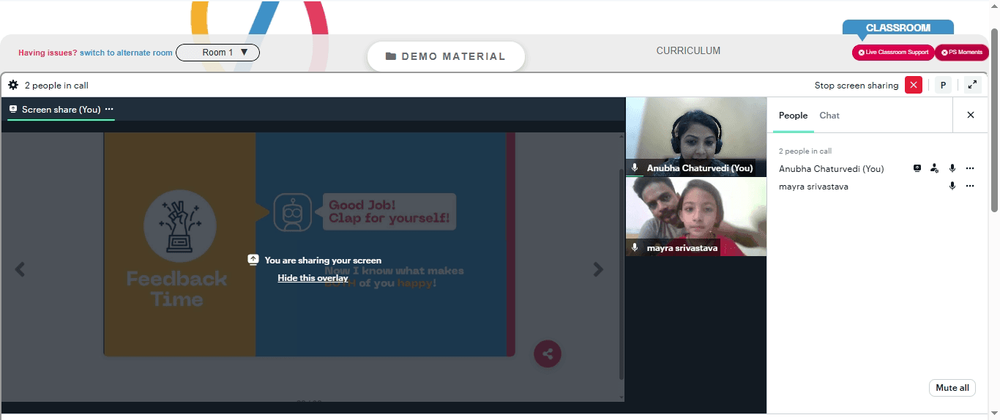Click Anubha's owner person icon in list
Viewport: 1000px width, 420px height.
coord(934,168)
